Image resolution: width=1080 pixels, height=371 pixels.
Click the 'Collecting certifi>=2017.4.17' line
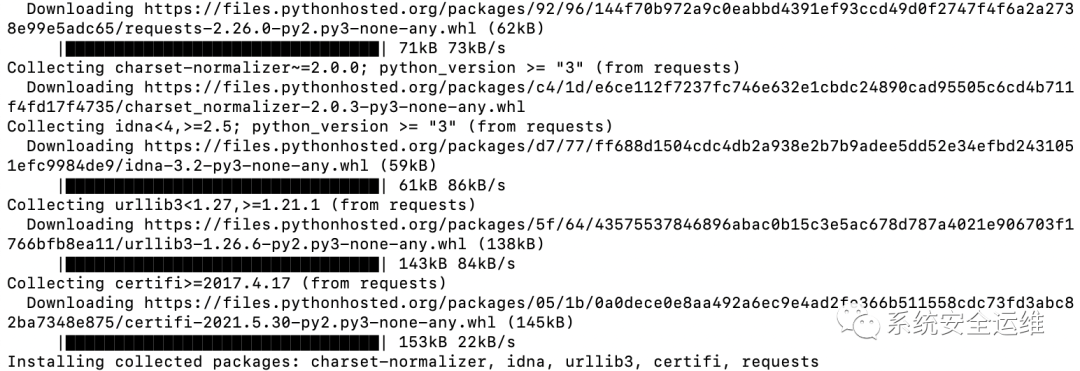[x=227, y=284]
